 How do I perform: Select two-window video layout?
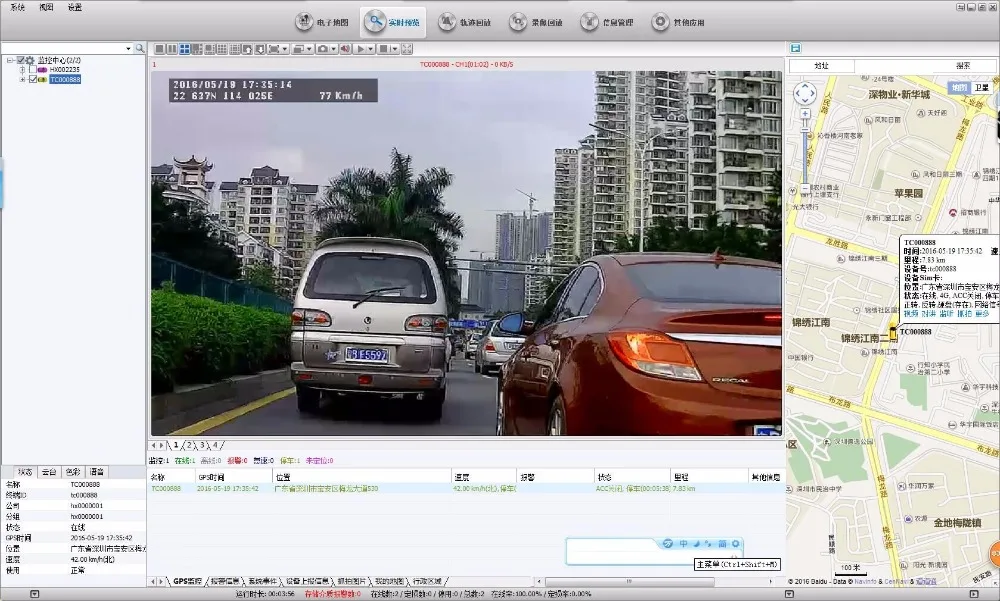(172, 49)
